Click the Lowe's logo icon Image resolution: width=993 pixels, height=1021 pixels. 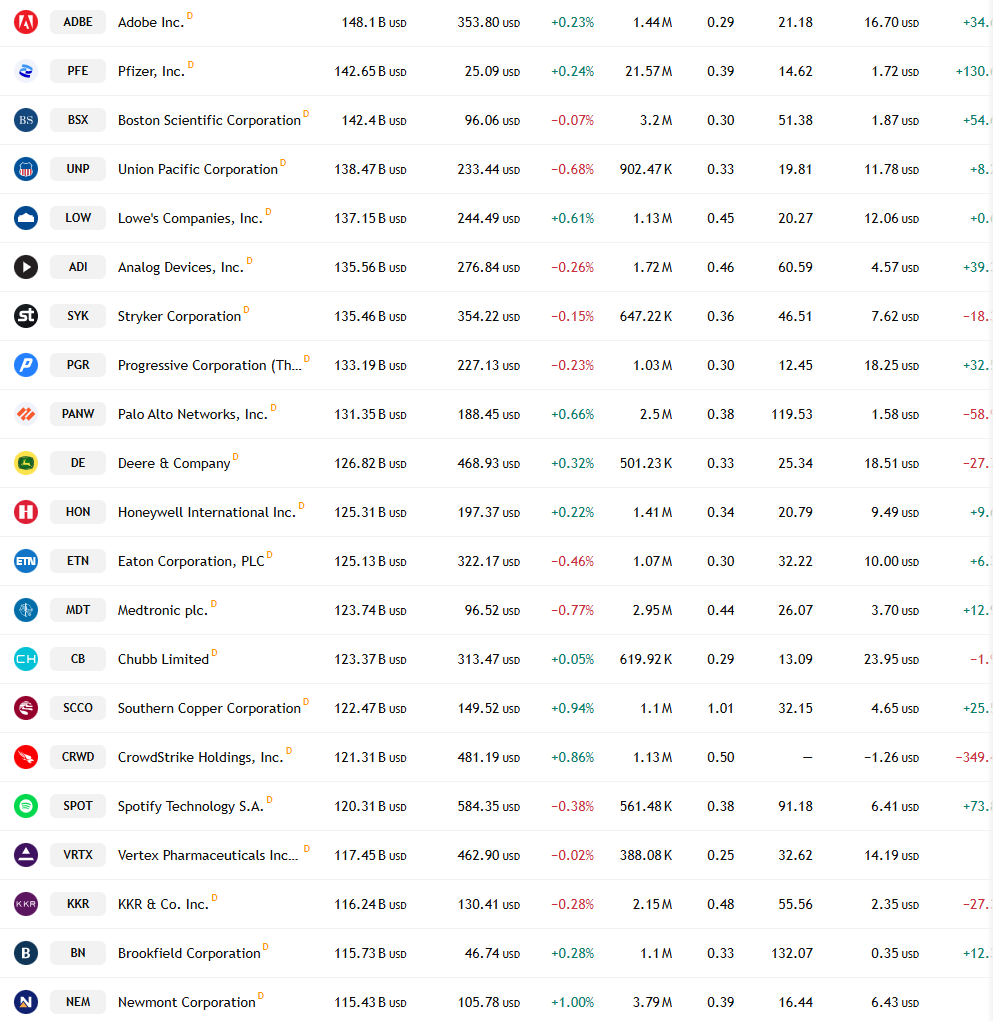[26, 218]
